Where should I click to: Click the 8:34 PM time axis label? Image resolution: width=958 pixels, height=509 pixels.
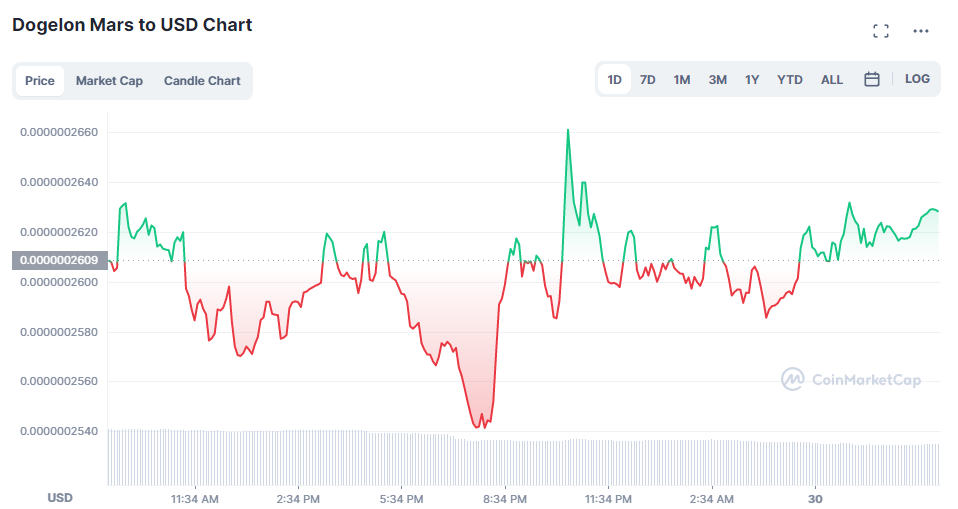[x=505, y=499]
